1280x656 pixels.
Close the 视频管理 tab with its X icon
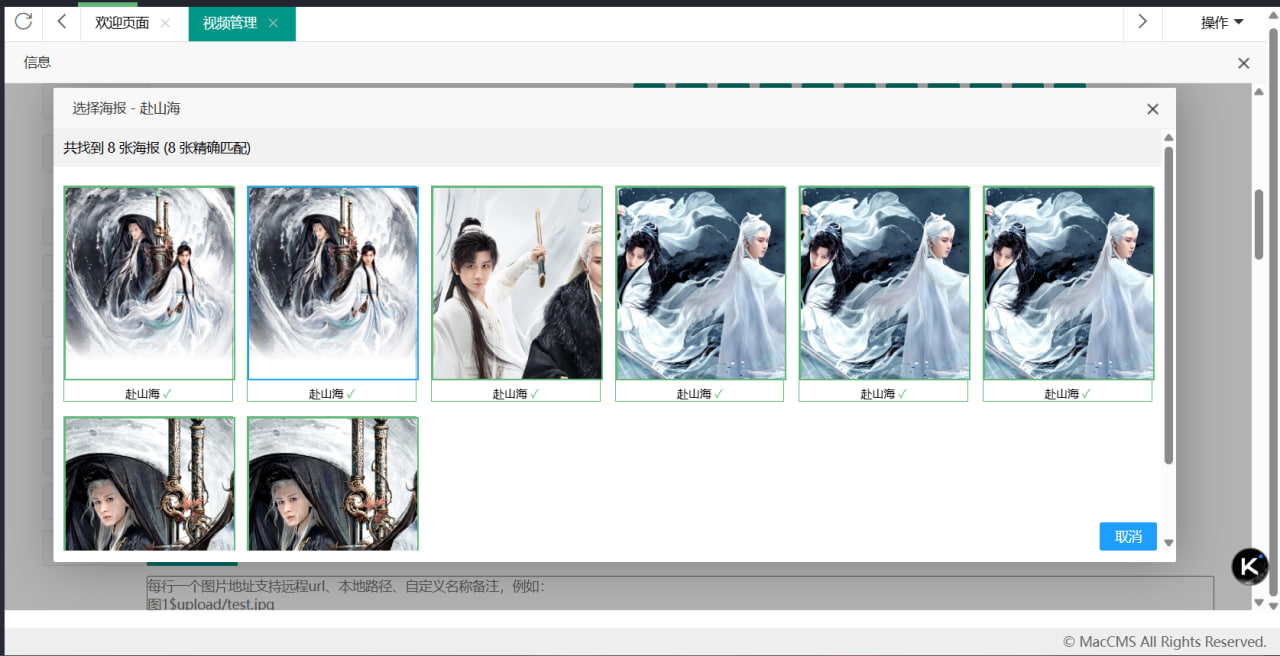273,23
